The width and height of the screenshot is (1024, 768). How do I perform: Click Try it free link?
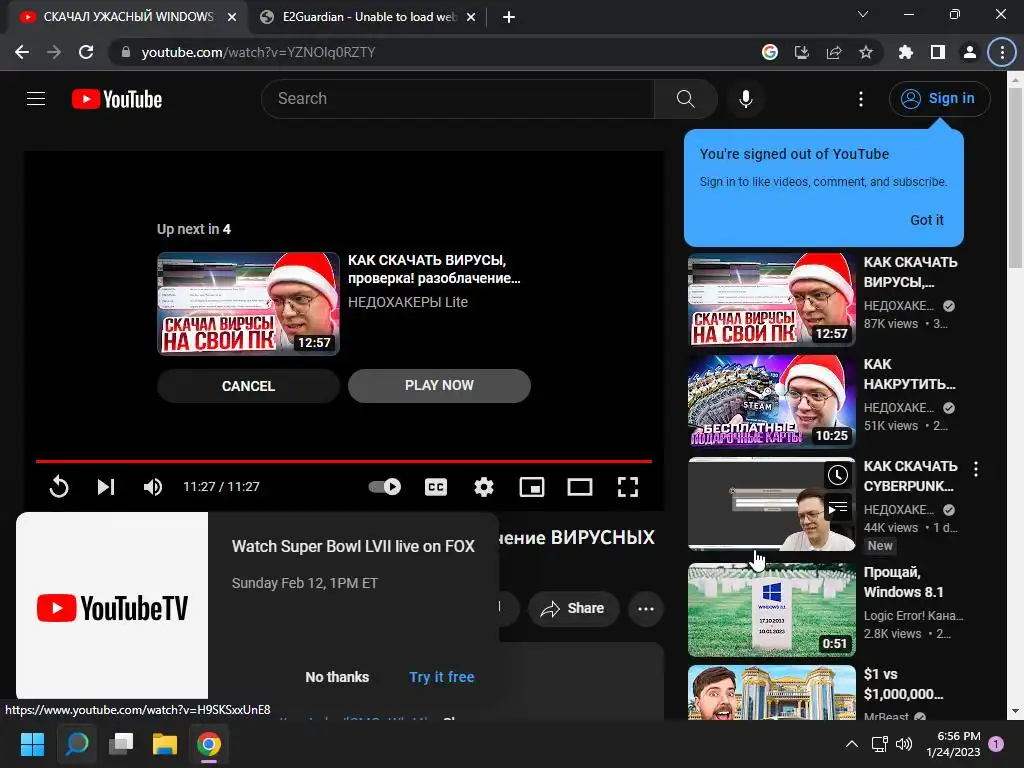[x=441, y=677]
